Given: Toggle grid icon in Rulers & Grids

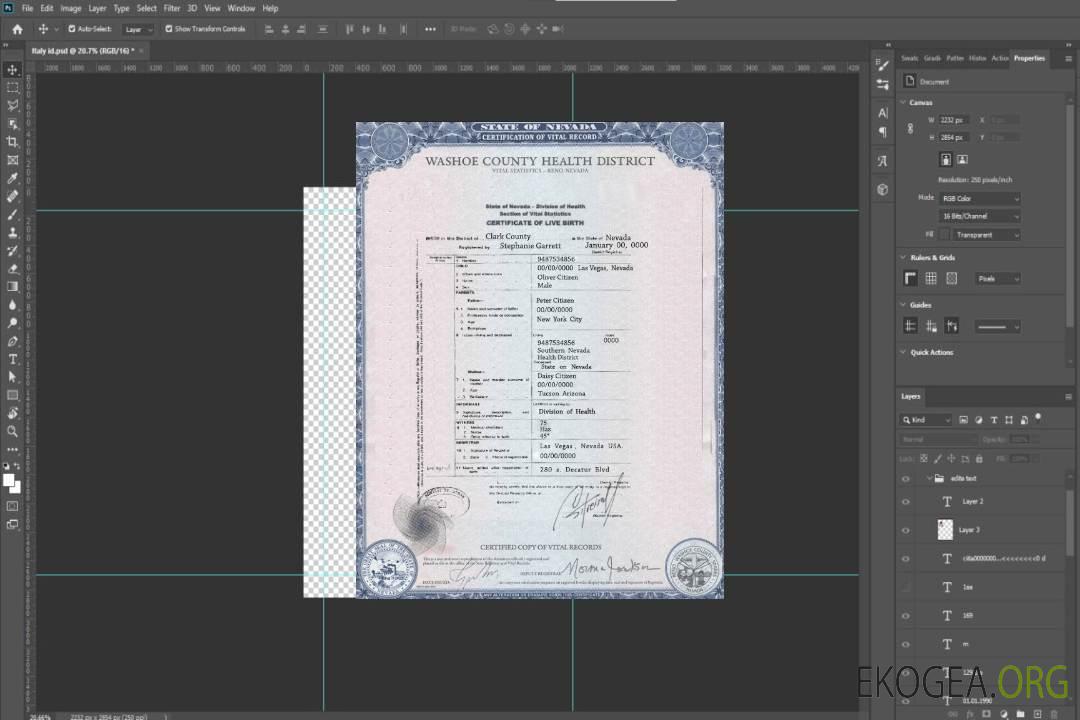Looking at the screenshot, I should [931, 278].
